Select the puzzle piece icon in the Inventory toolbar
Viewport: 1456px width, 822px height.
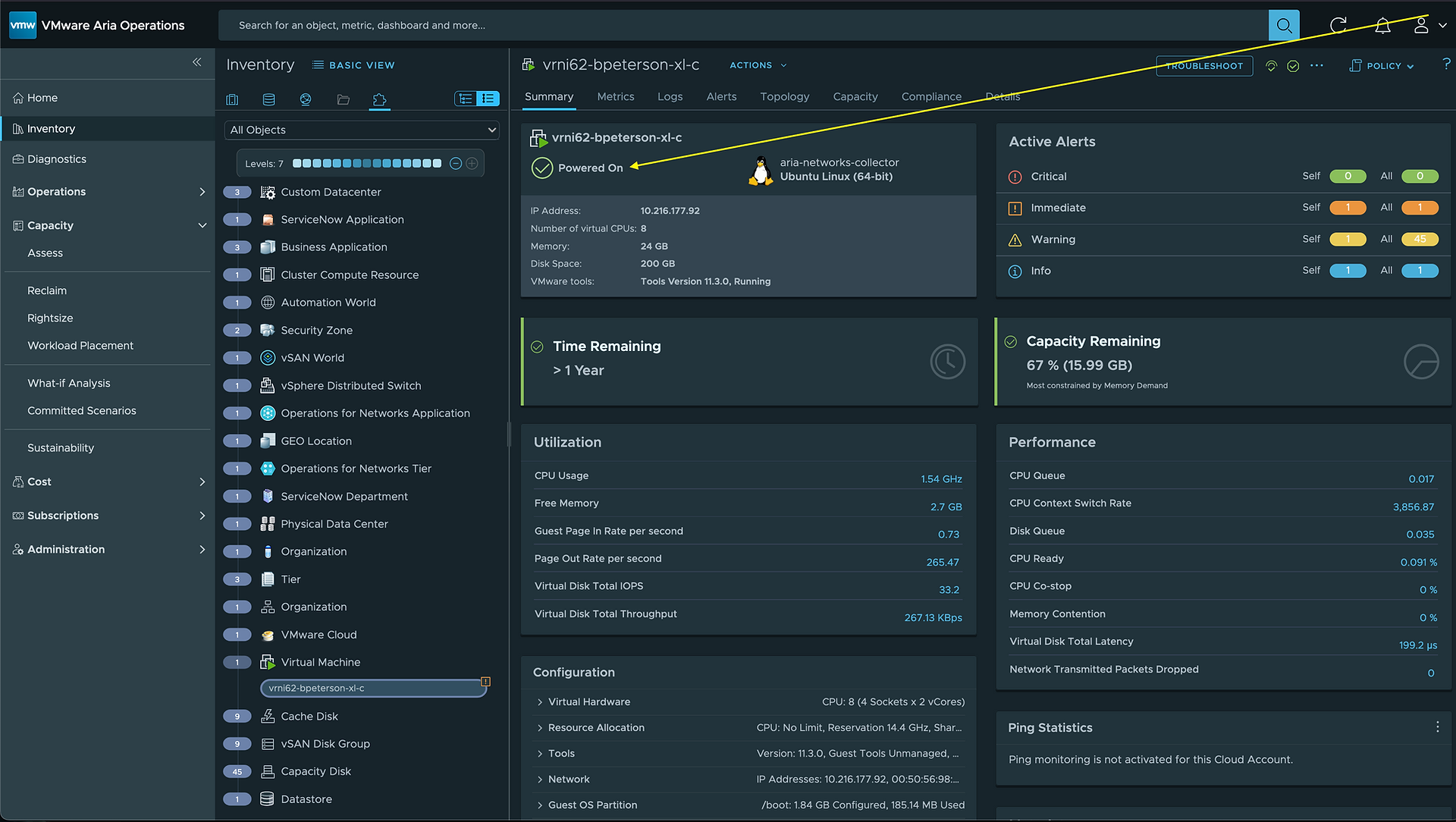(x=379, y=99)
